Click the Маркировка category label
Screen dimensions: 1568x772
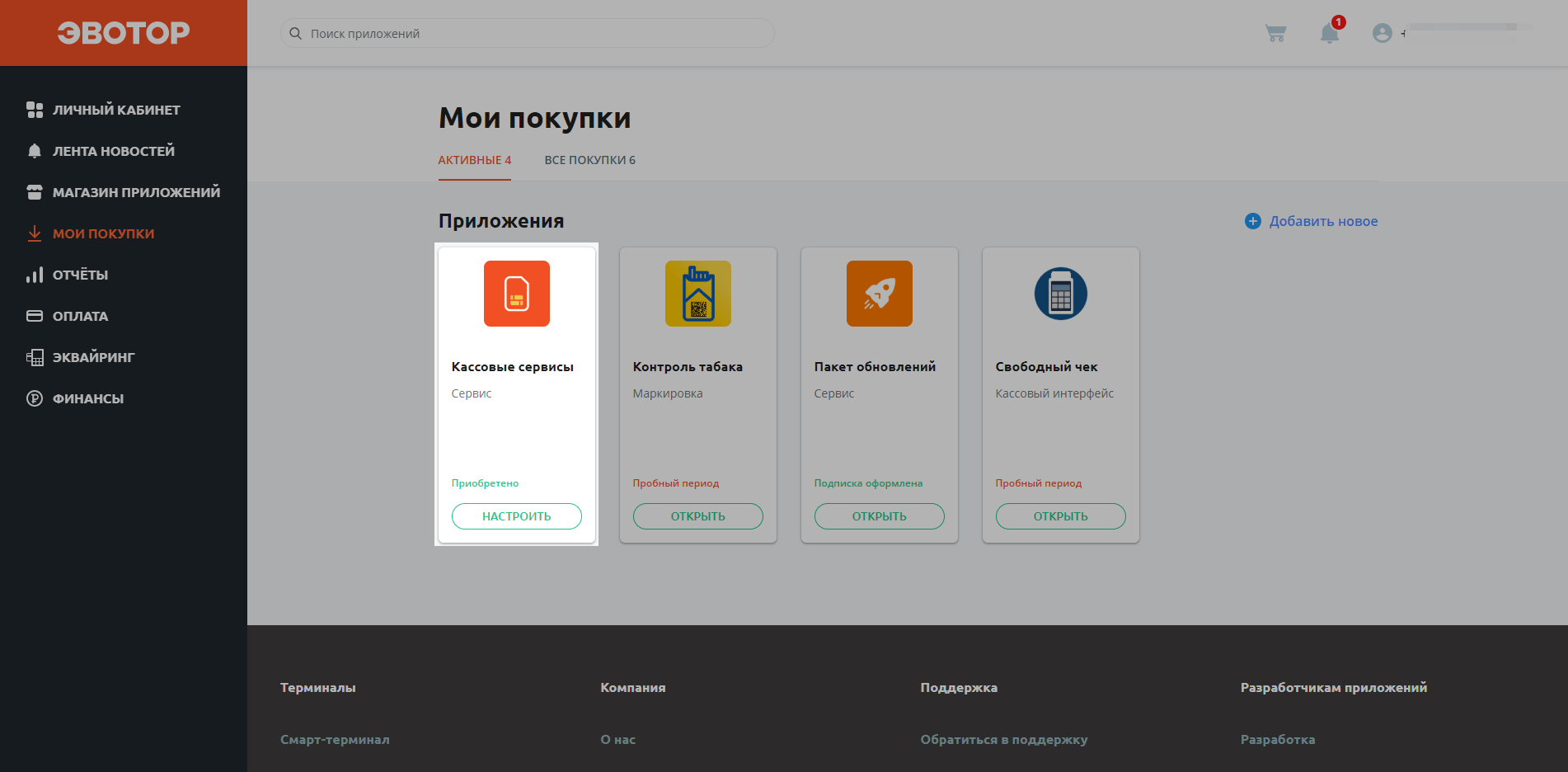click(x=668, y=393)
